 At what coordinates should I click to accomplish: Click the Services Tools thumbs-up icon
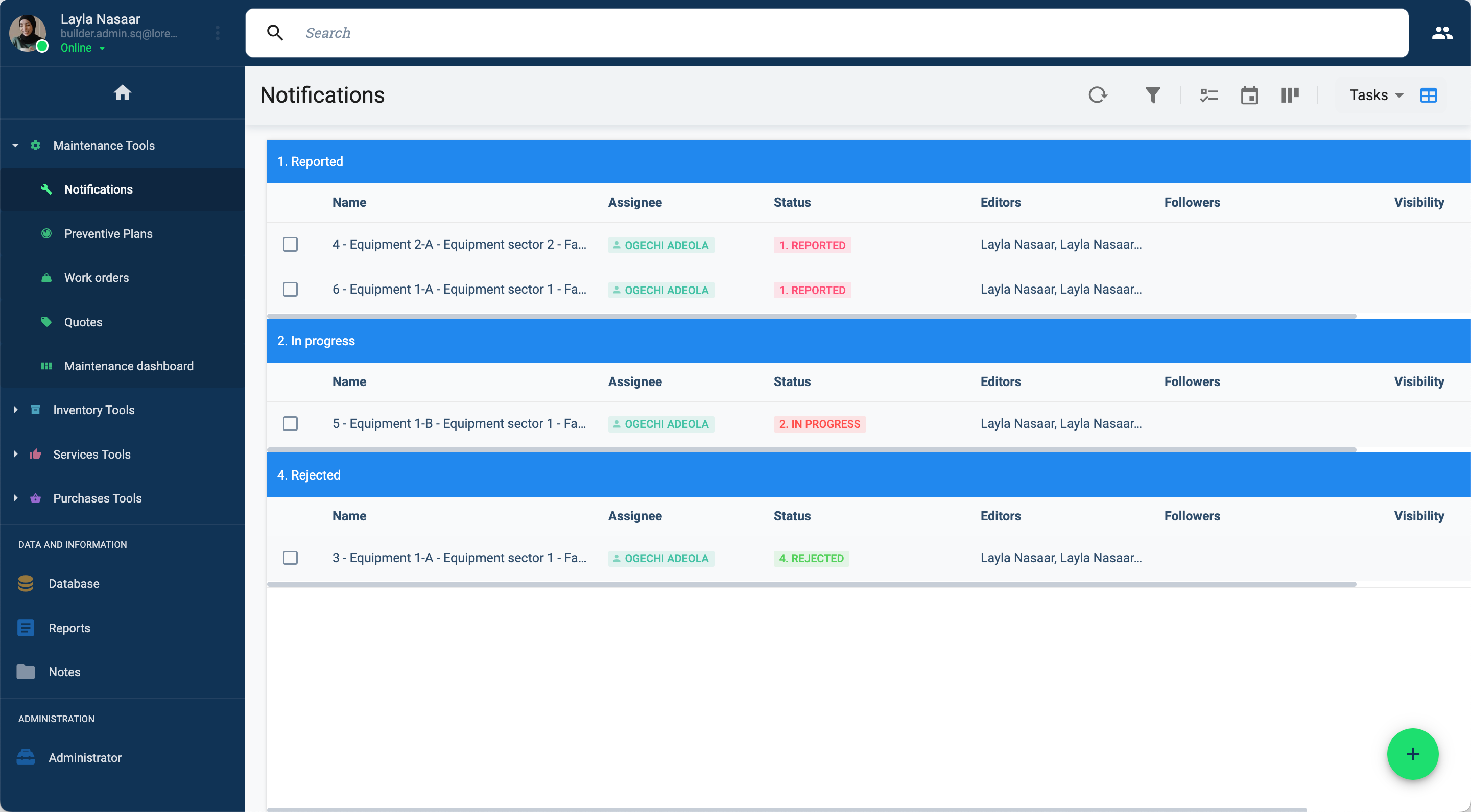(35, 454)
